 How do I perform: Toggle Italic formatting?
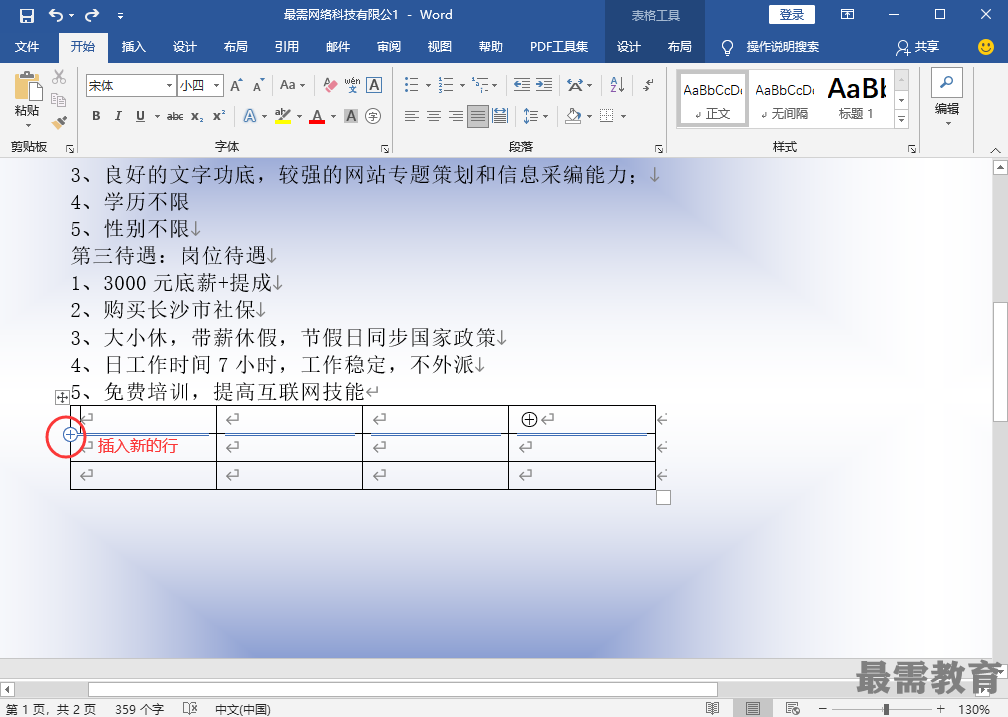point(118,116)
